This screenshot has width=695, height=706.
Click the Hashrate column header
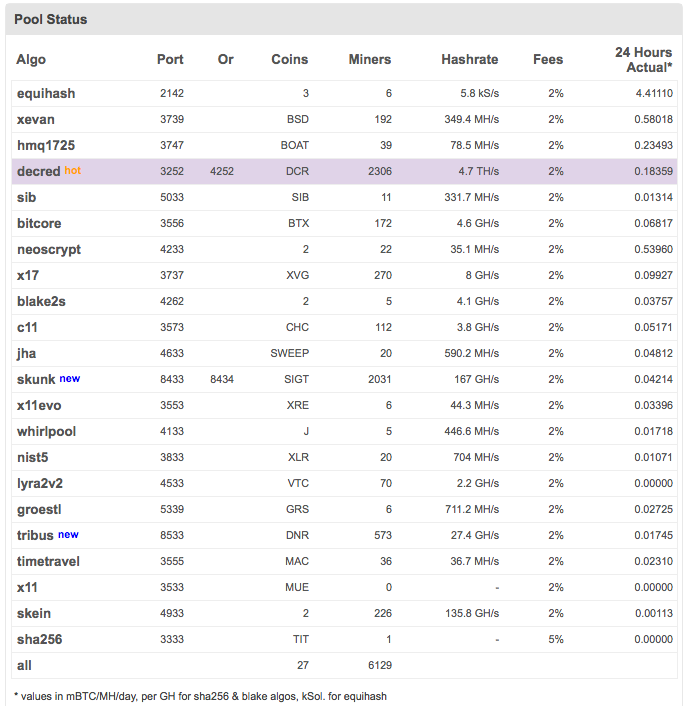pos(469,59)
